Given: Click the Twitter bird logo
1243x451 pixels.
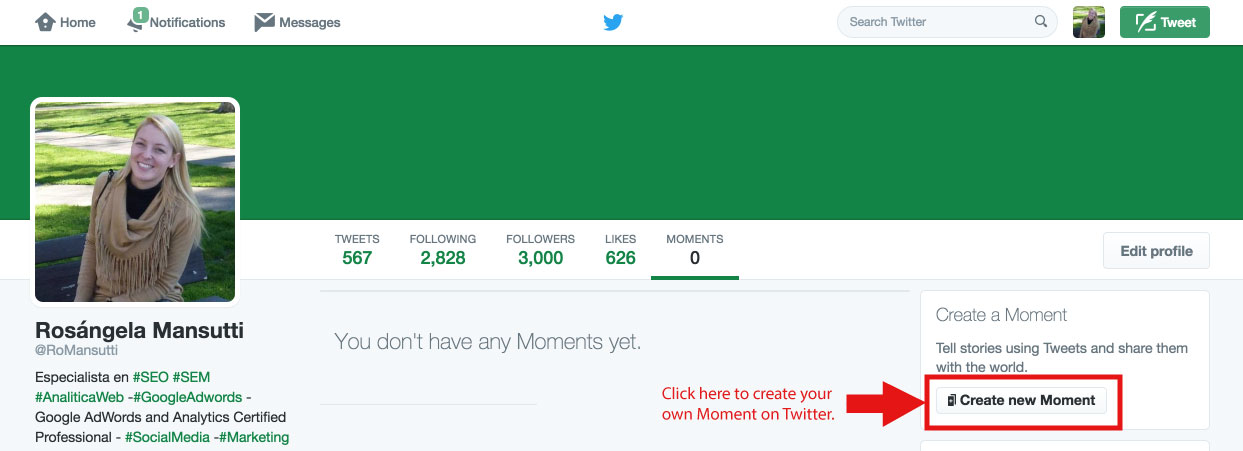Looking at the screenshot, I should point(613,22).
